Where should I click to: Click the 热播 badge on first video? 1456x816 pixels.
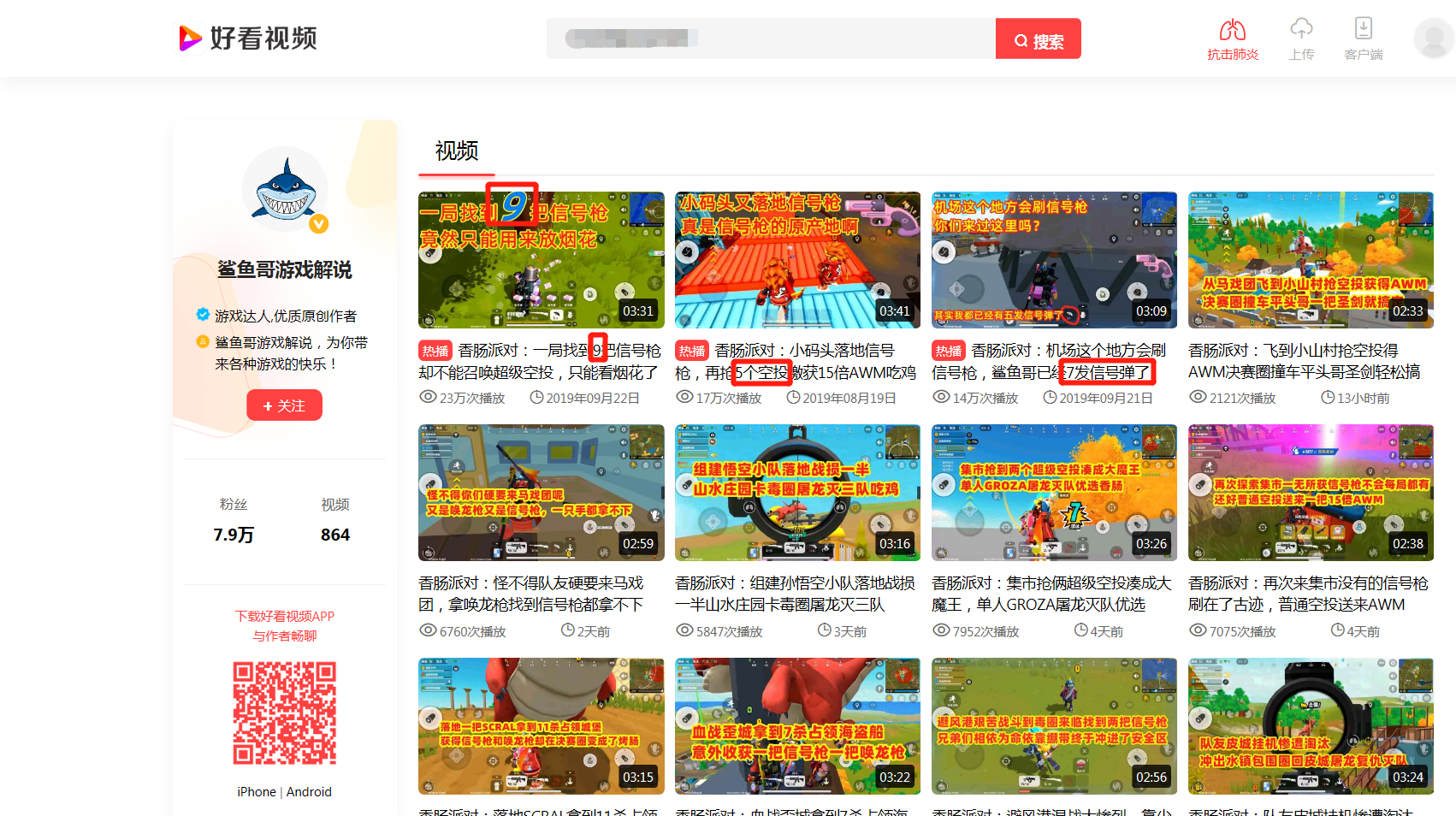[x=435, y=351]
